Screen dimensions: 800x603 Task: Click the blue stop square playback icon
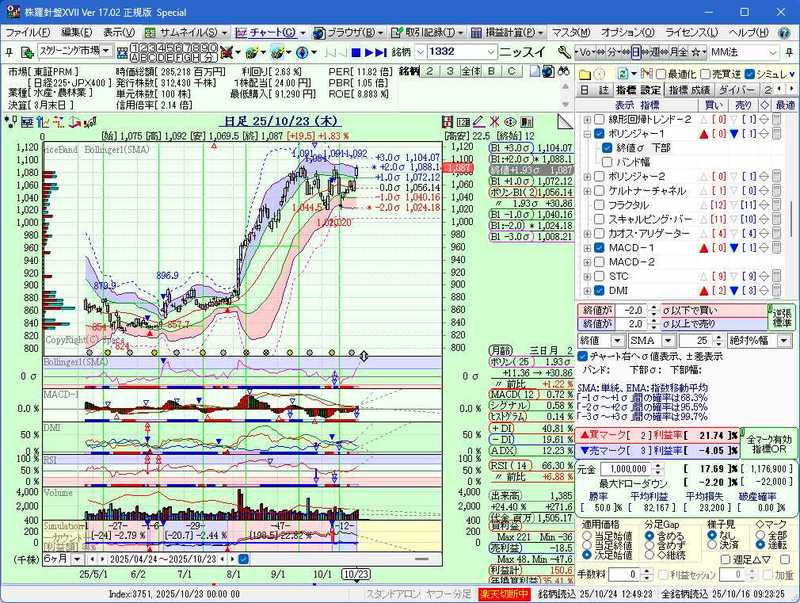coord(355,51)
